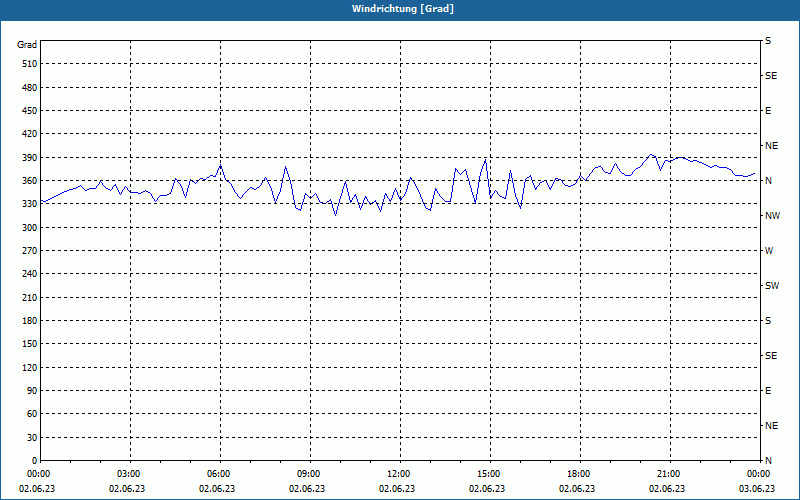
Task: Click the 150 y-axis value
Action: 29,344
